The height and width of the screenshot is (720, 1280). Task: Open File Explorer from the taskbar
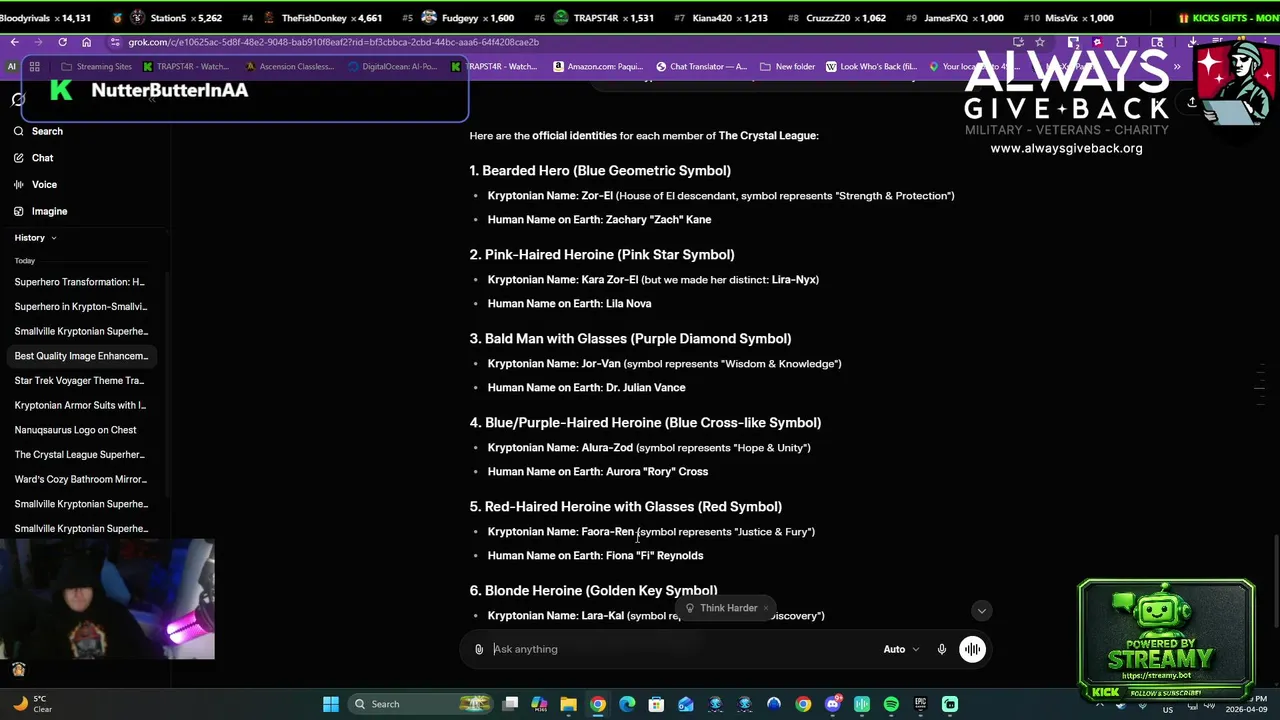pyautogui.click(x=568, y=704)
